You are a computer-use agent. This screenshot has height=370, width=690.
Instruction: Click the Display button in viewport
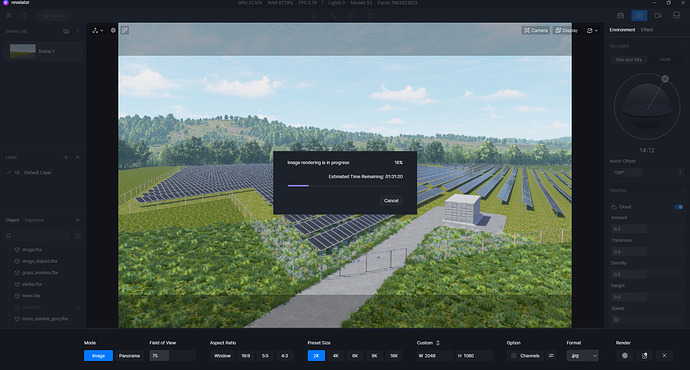click(566, 30)
